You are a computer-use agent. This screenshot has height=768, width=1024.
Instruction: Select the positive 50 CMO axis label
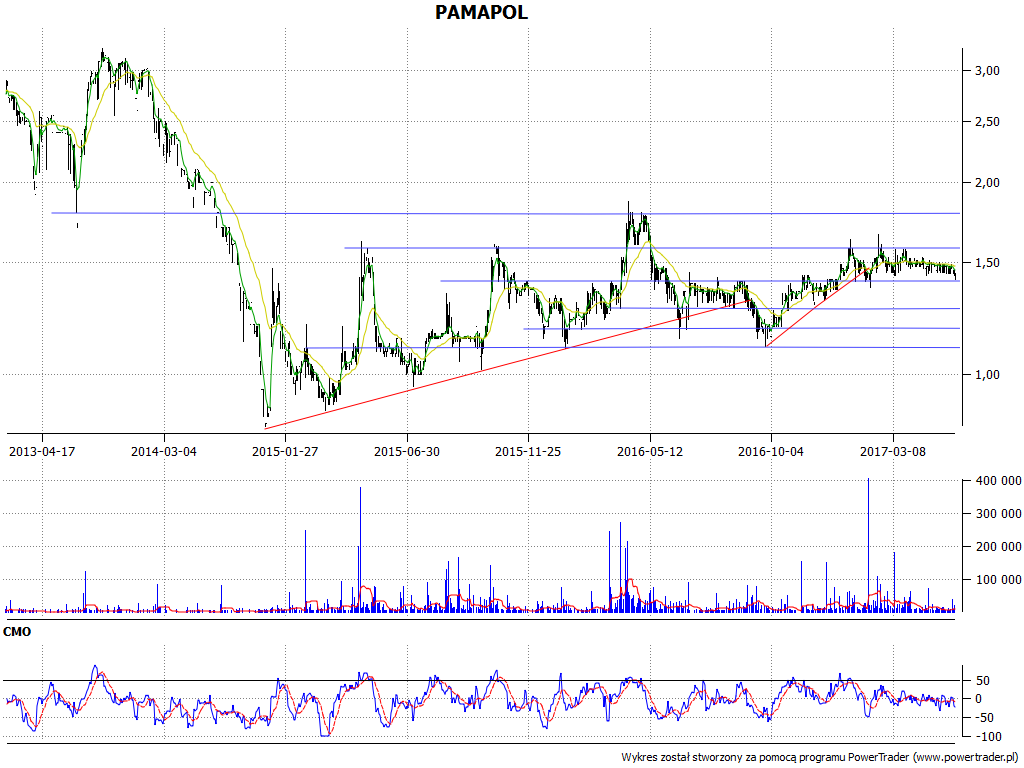click(983, 681)
